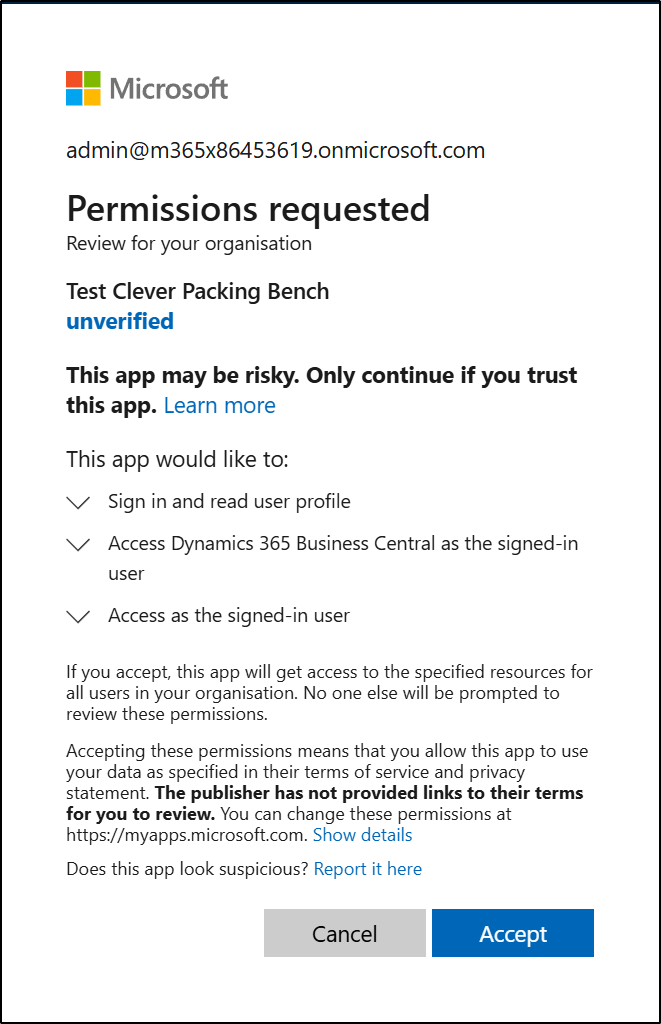
Task: Click the Microsoft four-square logo
Action: tap(83, 88)
